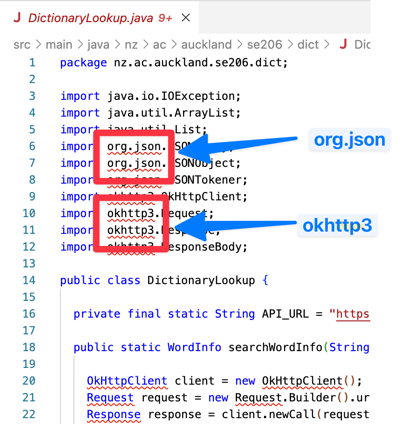Open the src breadcrumb segment
Image resolution: width=400 pixels, height=424 pixels.
pos(22,45)
